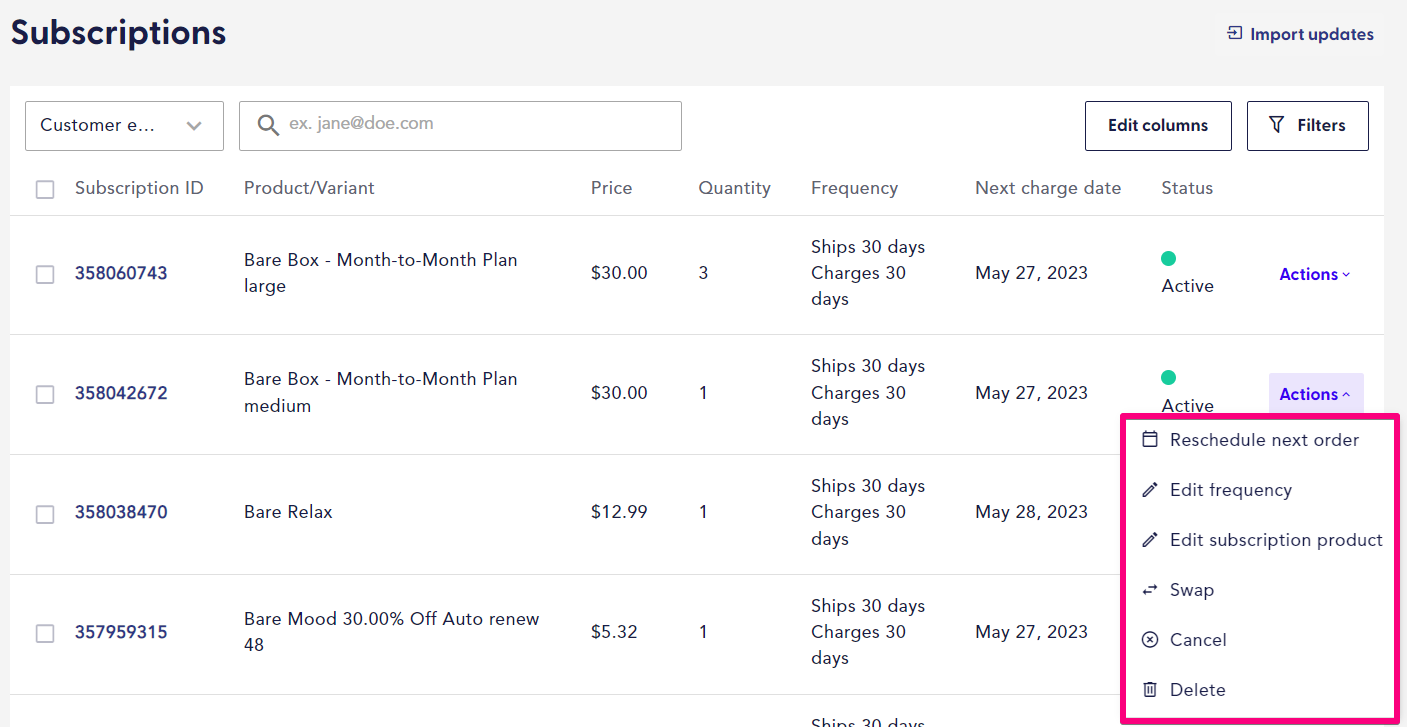Select the swap arrows icon in the menu
This screenshot has height=728, width=1407.
pos(1150,589)
